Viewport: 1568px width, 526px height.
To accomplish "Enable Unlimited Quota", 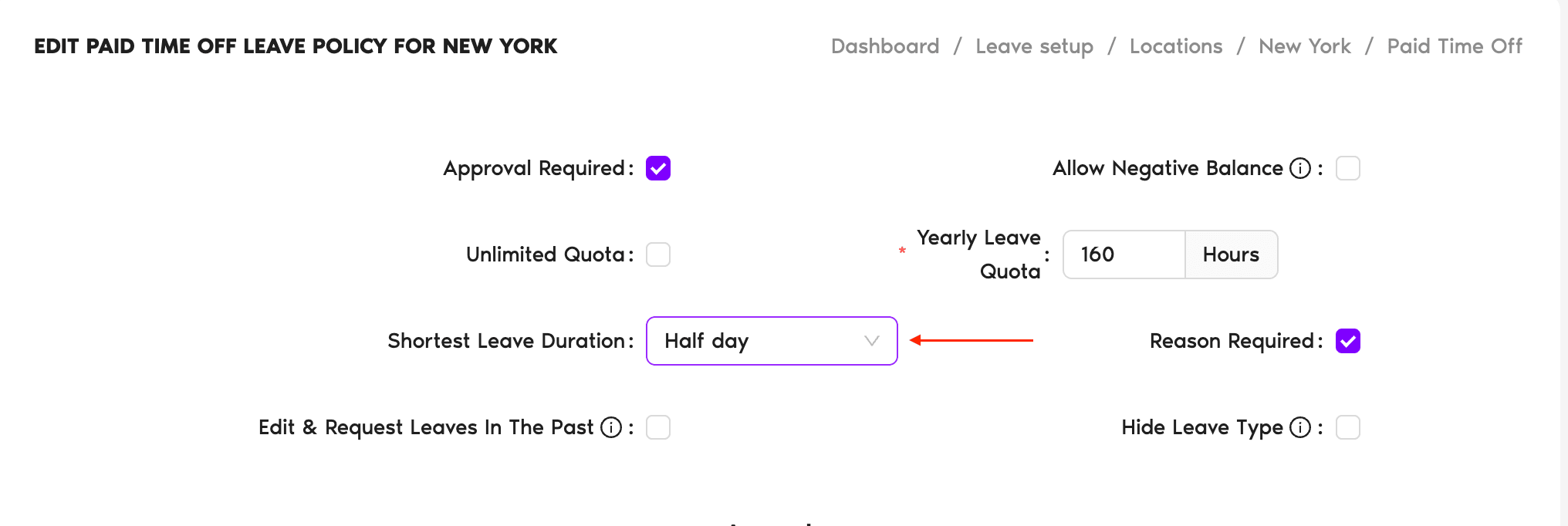I will (x=657, y=255).
